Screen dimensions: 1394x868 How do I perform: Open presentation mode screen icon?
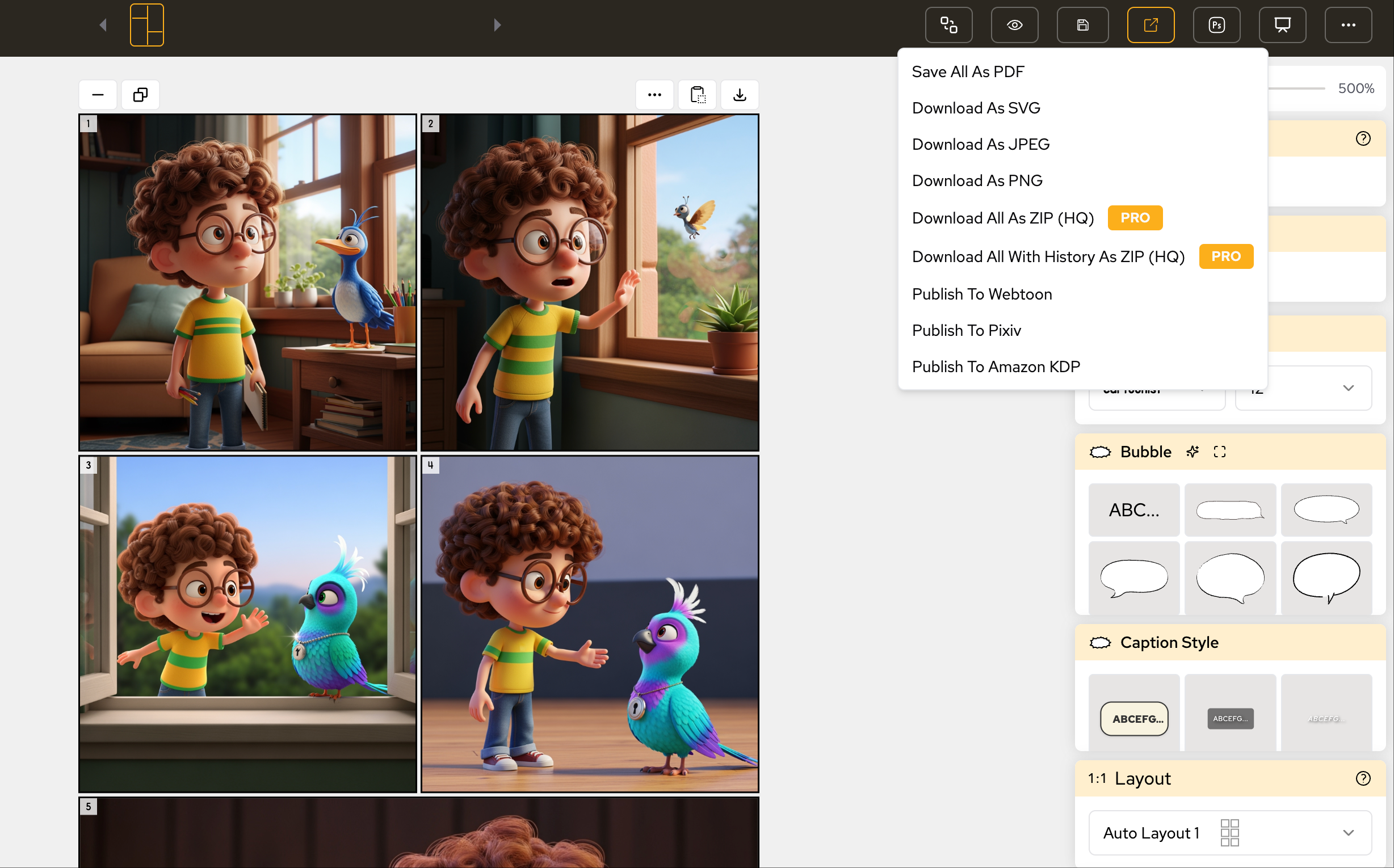pyautogui.click(x=1282, y=25)
